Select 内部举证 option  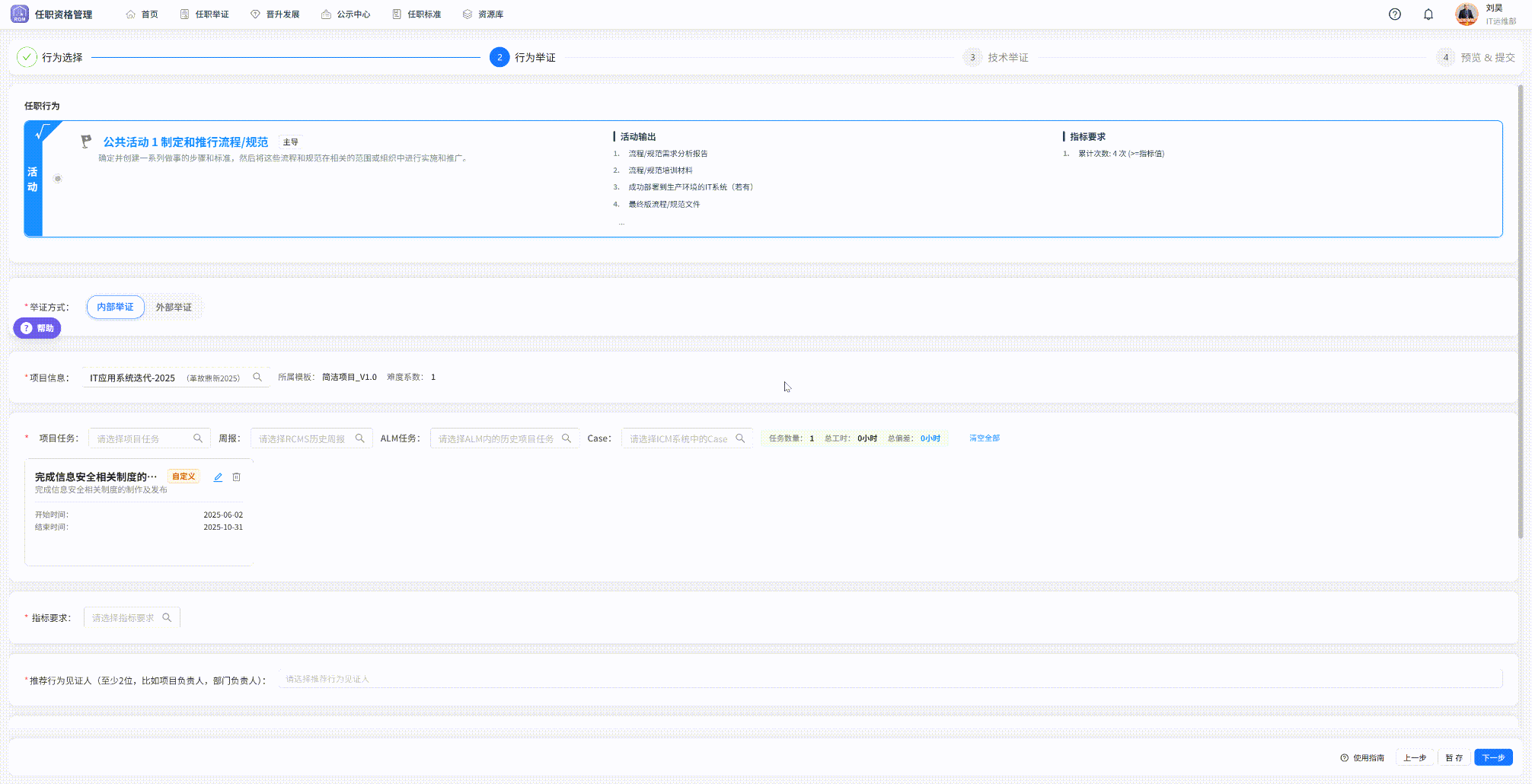(115, 308)
